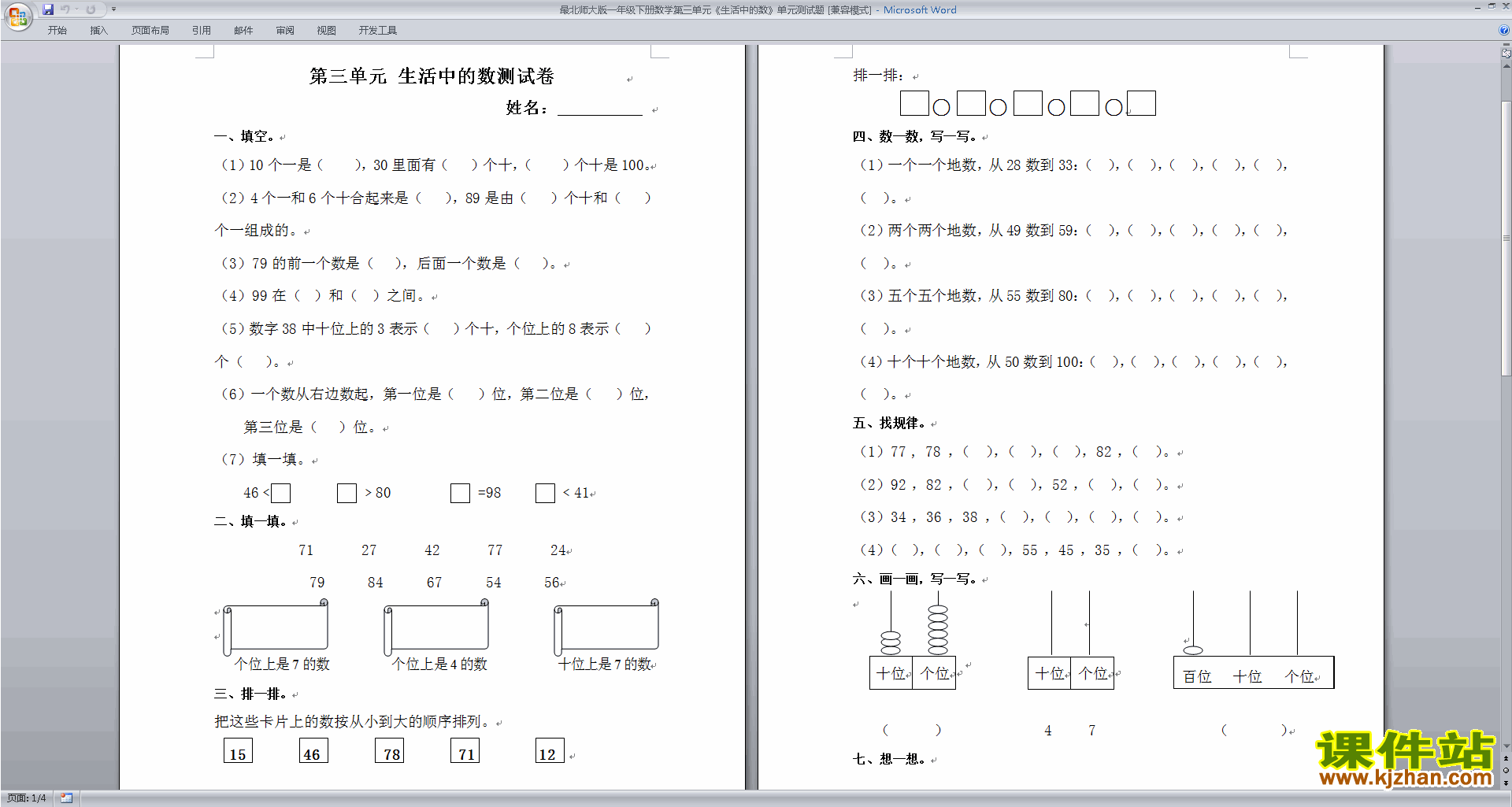Open the Select Browse Object button
The image size is (1512, 807).
(1506, 770)
